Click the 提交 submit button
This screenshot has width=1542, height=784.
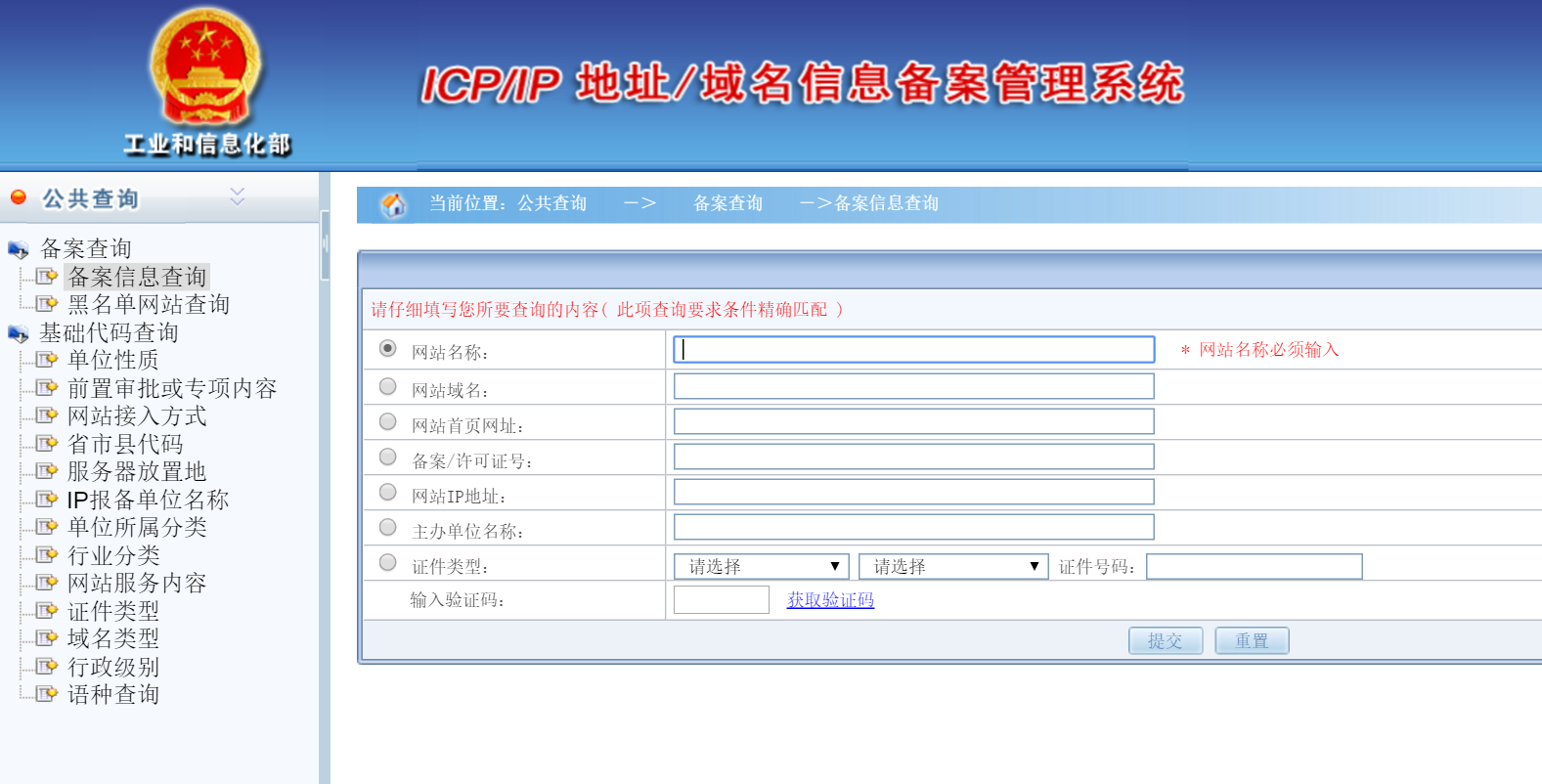tap(1166, 641)
